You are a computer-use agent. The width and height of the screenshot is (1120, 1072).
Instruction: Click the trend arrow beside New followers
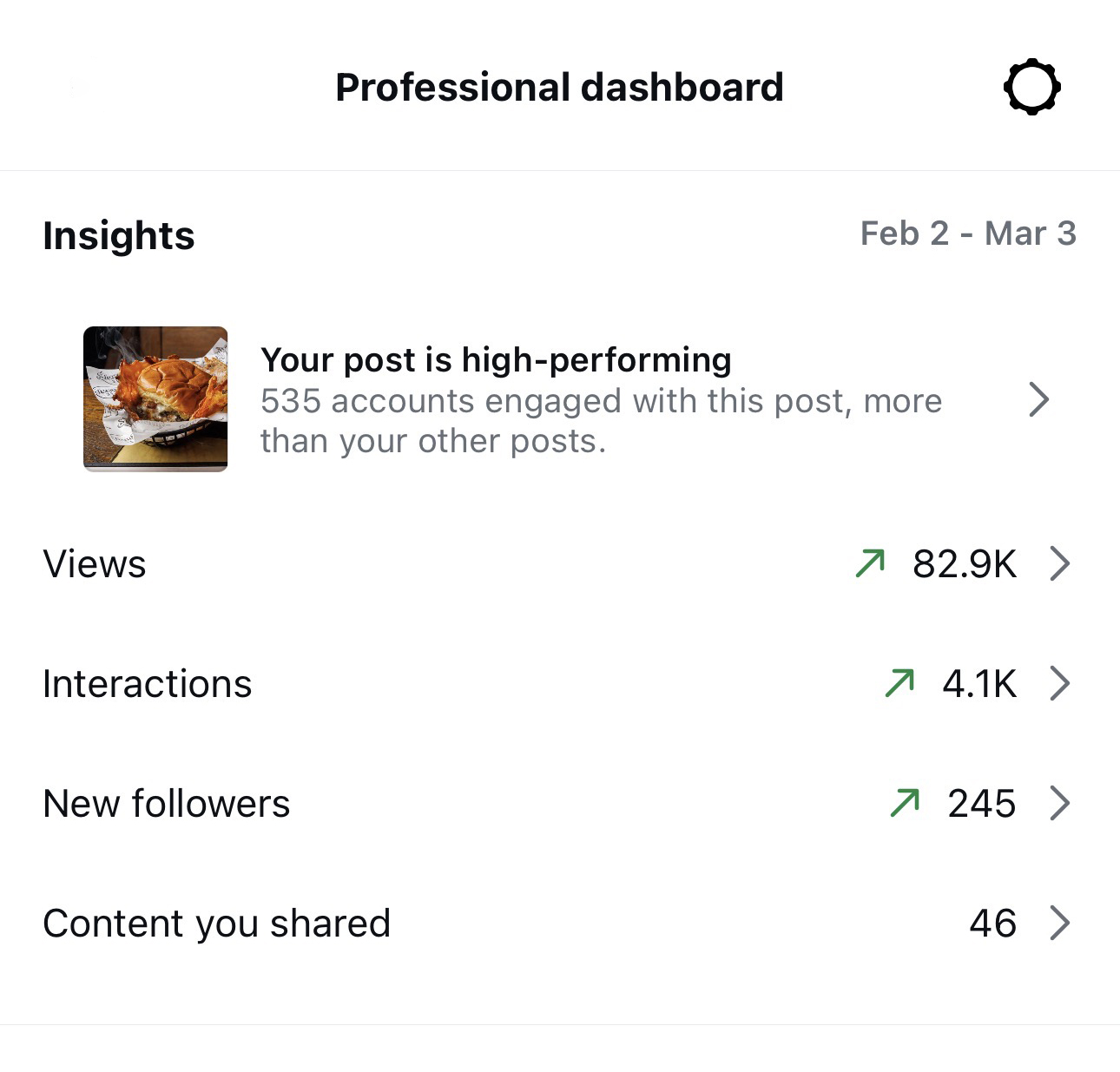[906, 803]
